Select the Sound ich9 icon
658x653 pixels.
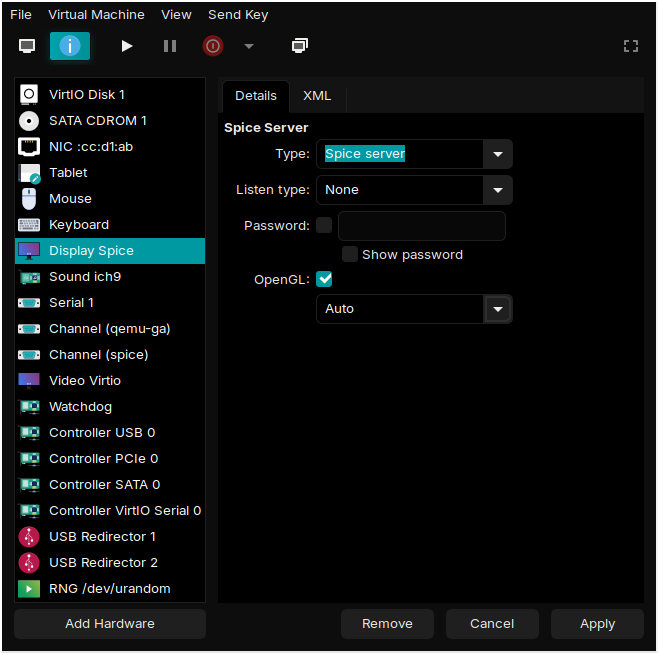coord(29,277)
